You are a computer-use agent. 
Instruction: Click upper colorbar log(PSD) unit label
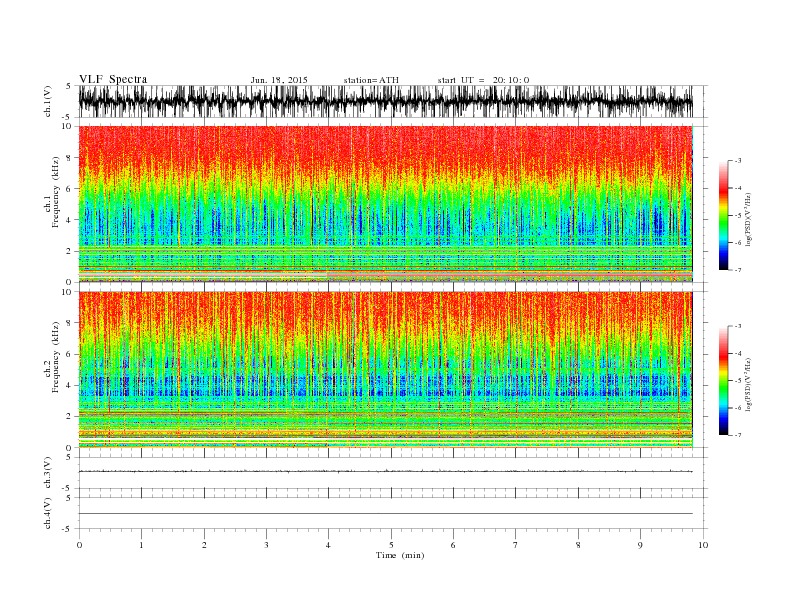749,219
